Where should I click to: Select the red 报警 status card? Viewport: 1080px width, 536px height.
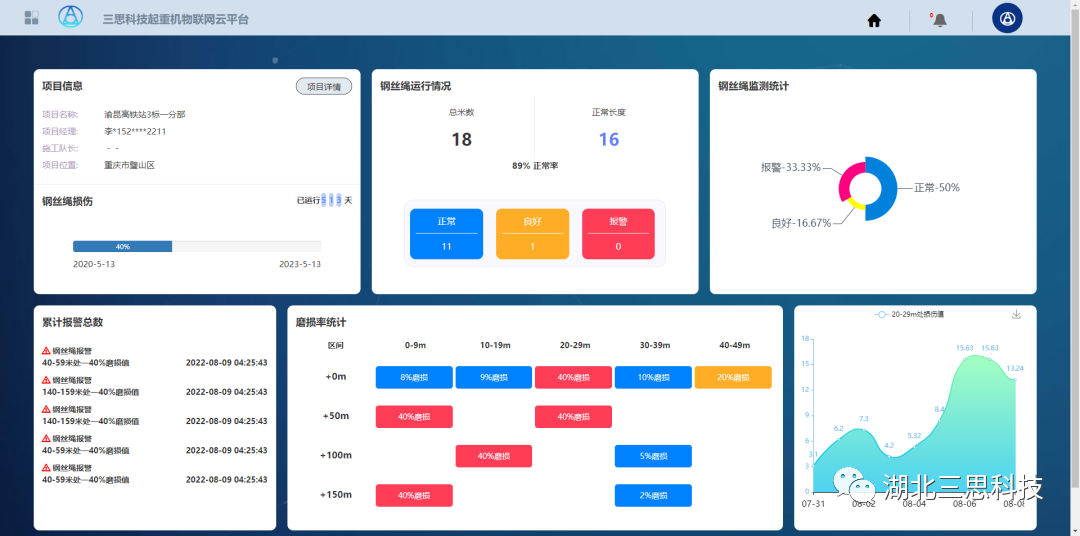[618, 234]
